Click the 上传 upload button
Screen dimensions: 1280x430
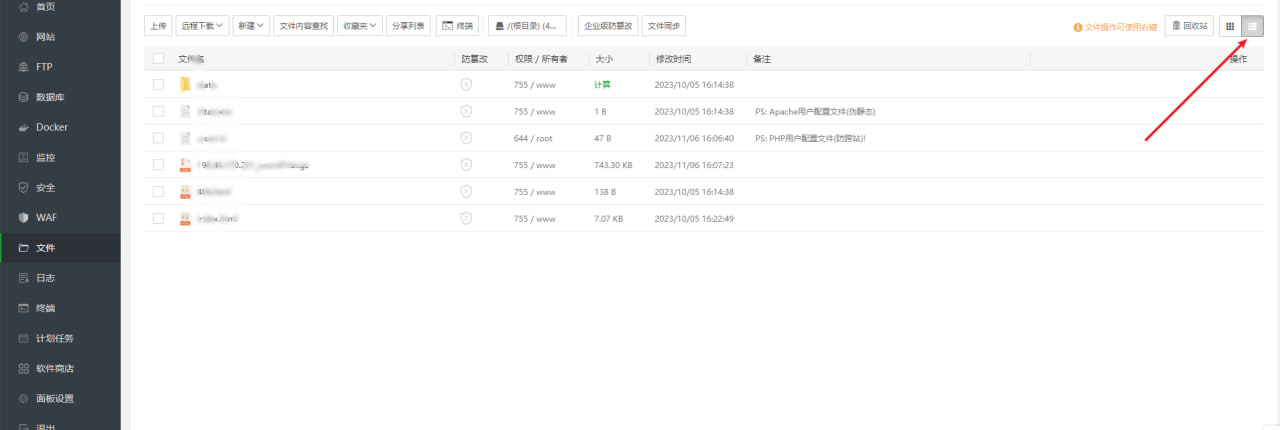pos(158,26)
